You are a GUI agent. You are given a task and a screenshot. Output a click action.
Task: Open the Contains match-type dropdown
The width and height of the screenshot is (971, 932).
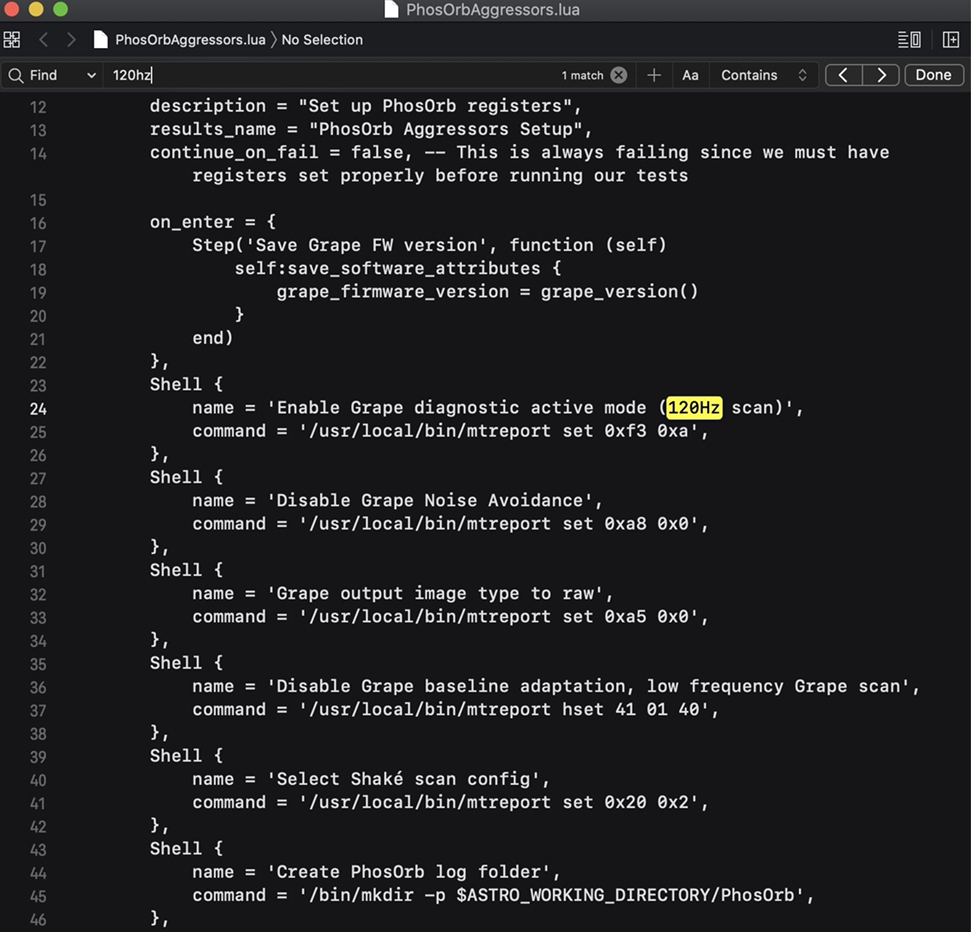click(764, 75)
